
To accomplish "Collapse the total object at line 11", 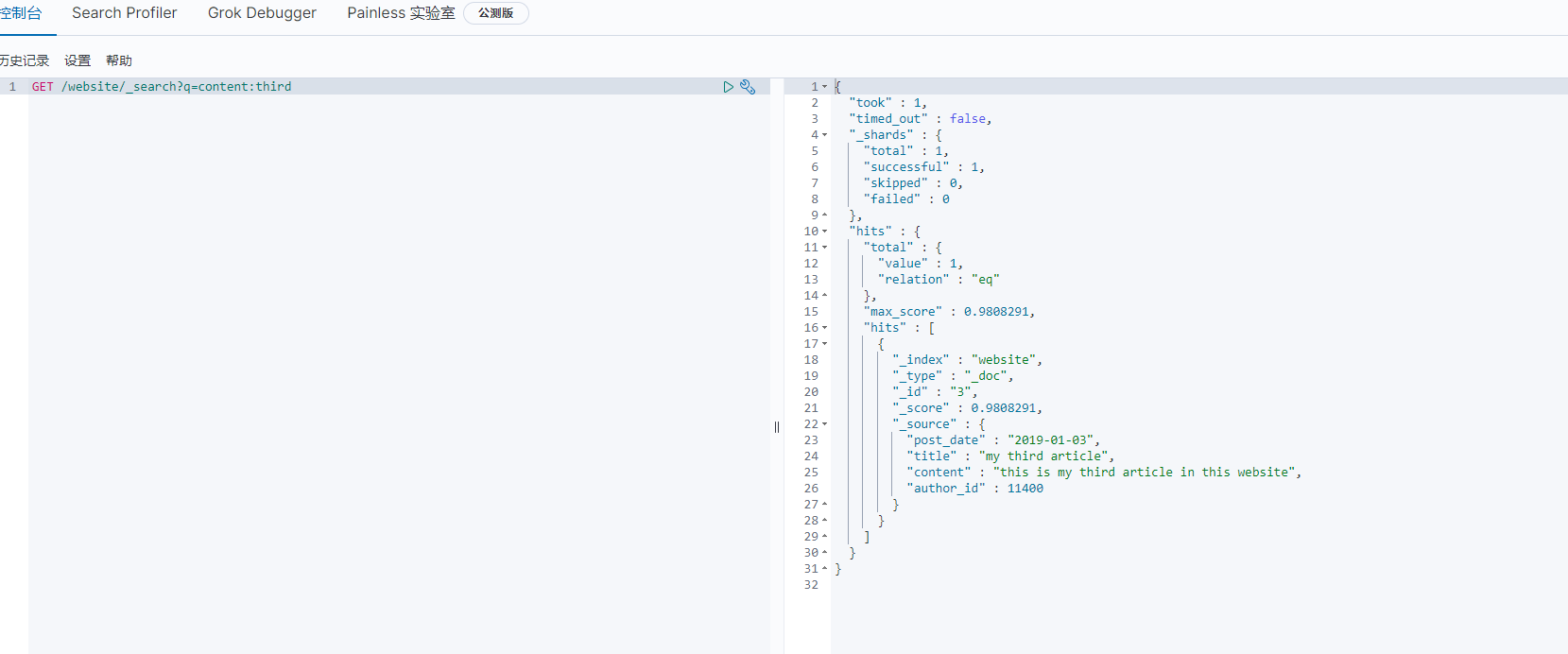I will (x=824, y=248).
